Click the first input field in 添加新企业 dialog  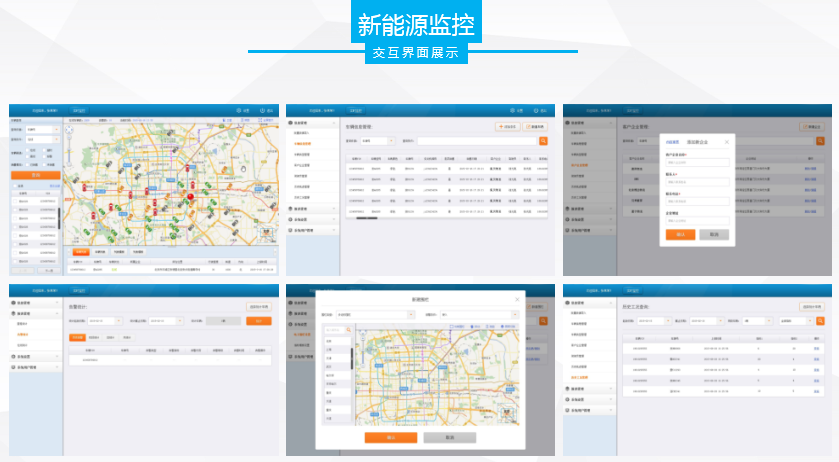[x=697, y=162]
